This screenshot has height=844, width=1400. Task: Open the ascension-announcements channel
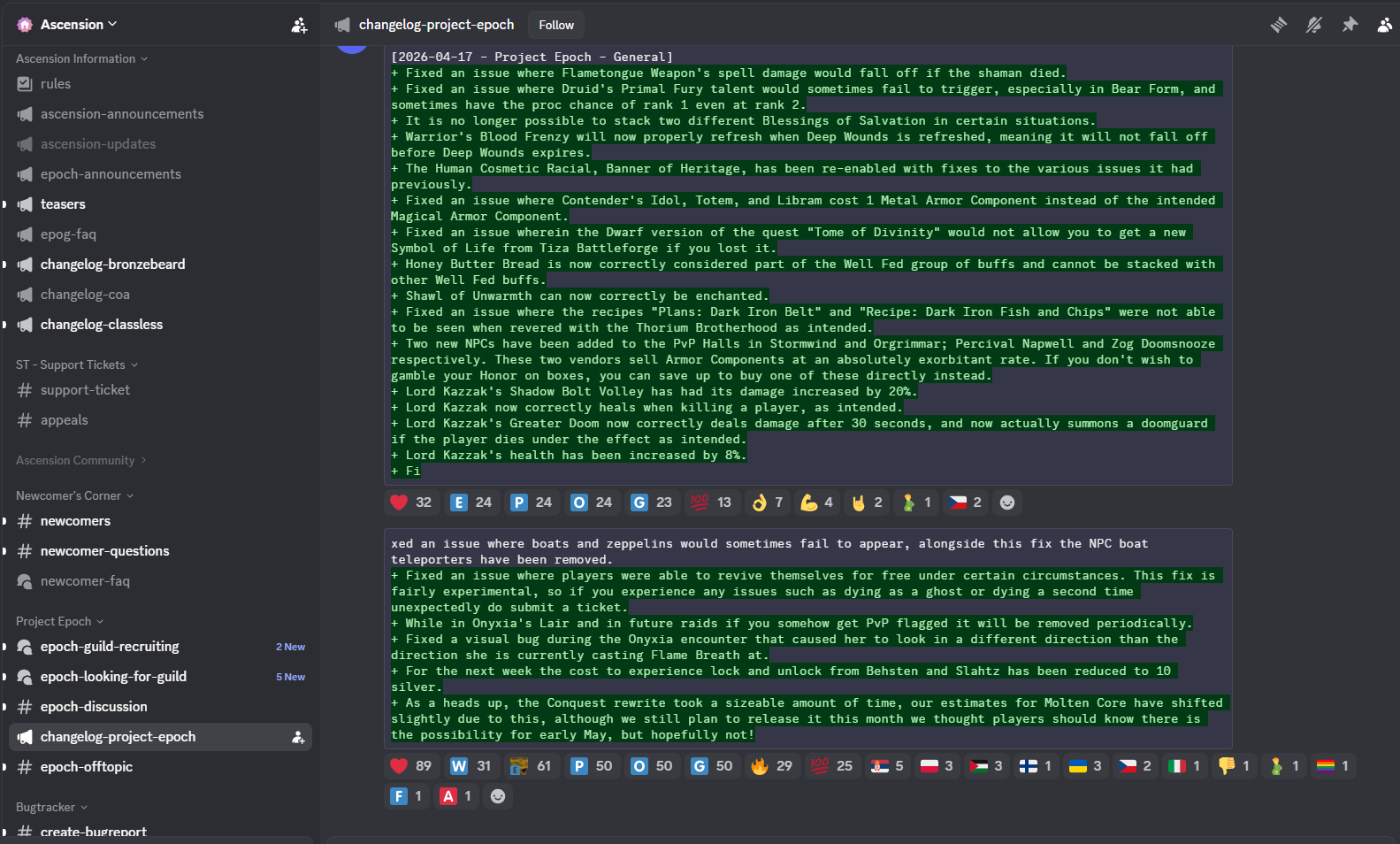click(x=160, y=114)
